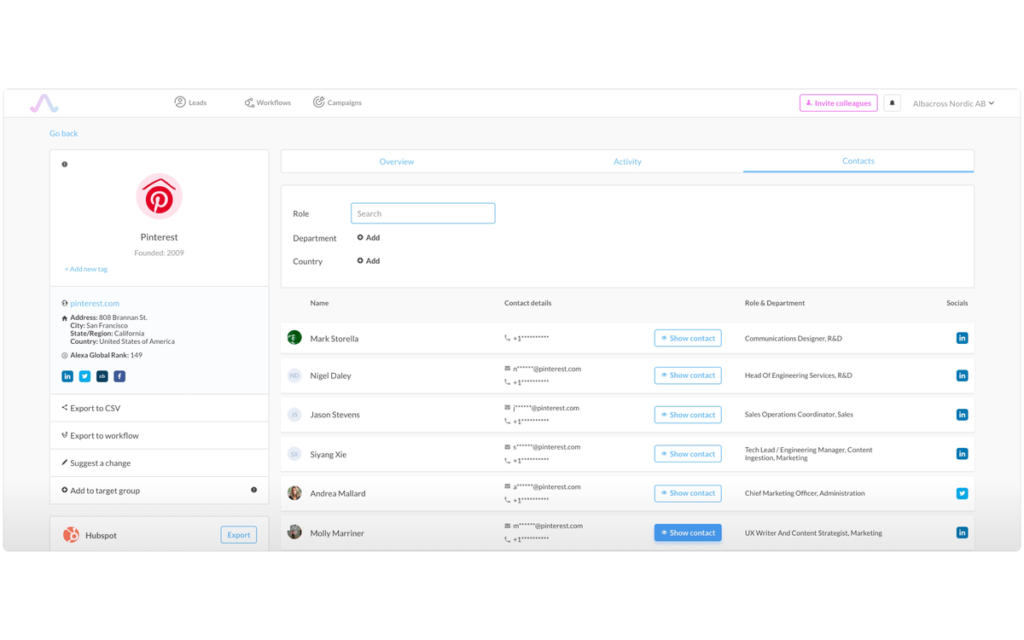
Task: Show contact for Jason Stevens
Action: 688,415
